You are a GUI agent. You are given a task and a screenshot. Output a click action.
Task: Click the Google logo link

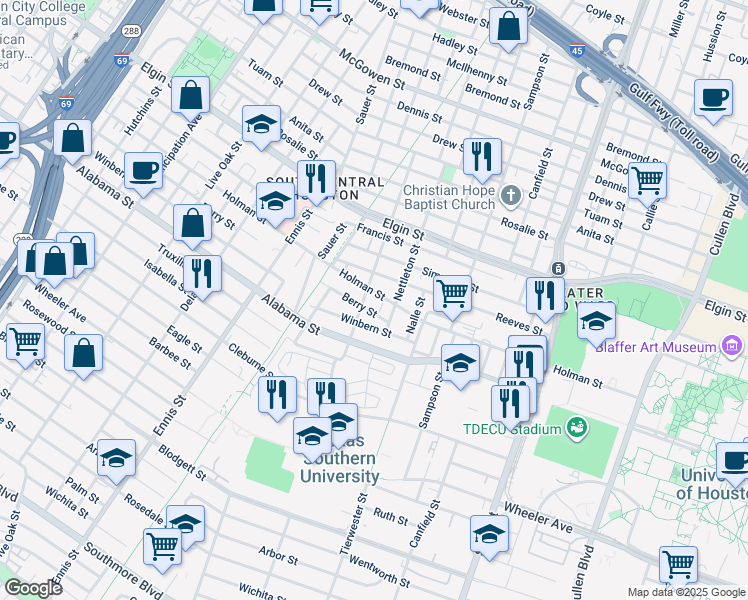(33, 588)
